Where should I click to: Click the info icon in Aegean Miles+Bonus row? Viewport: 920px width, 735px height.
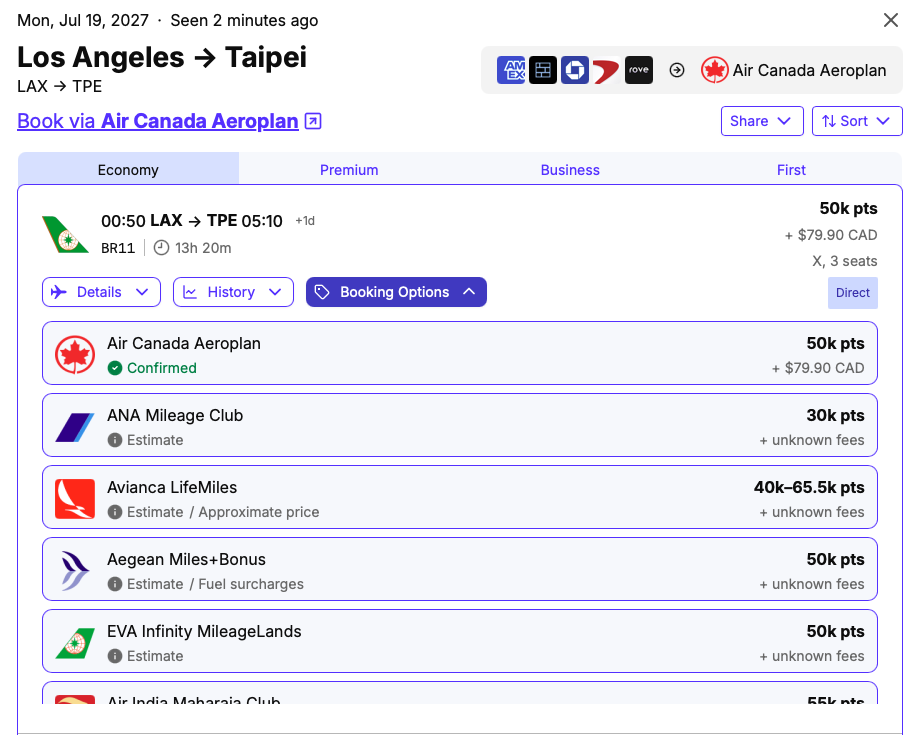tap(115, 584)
